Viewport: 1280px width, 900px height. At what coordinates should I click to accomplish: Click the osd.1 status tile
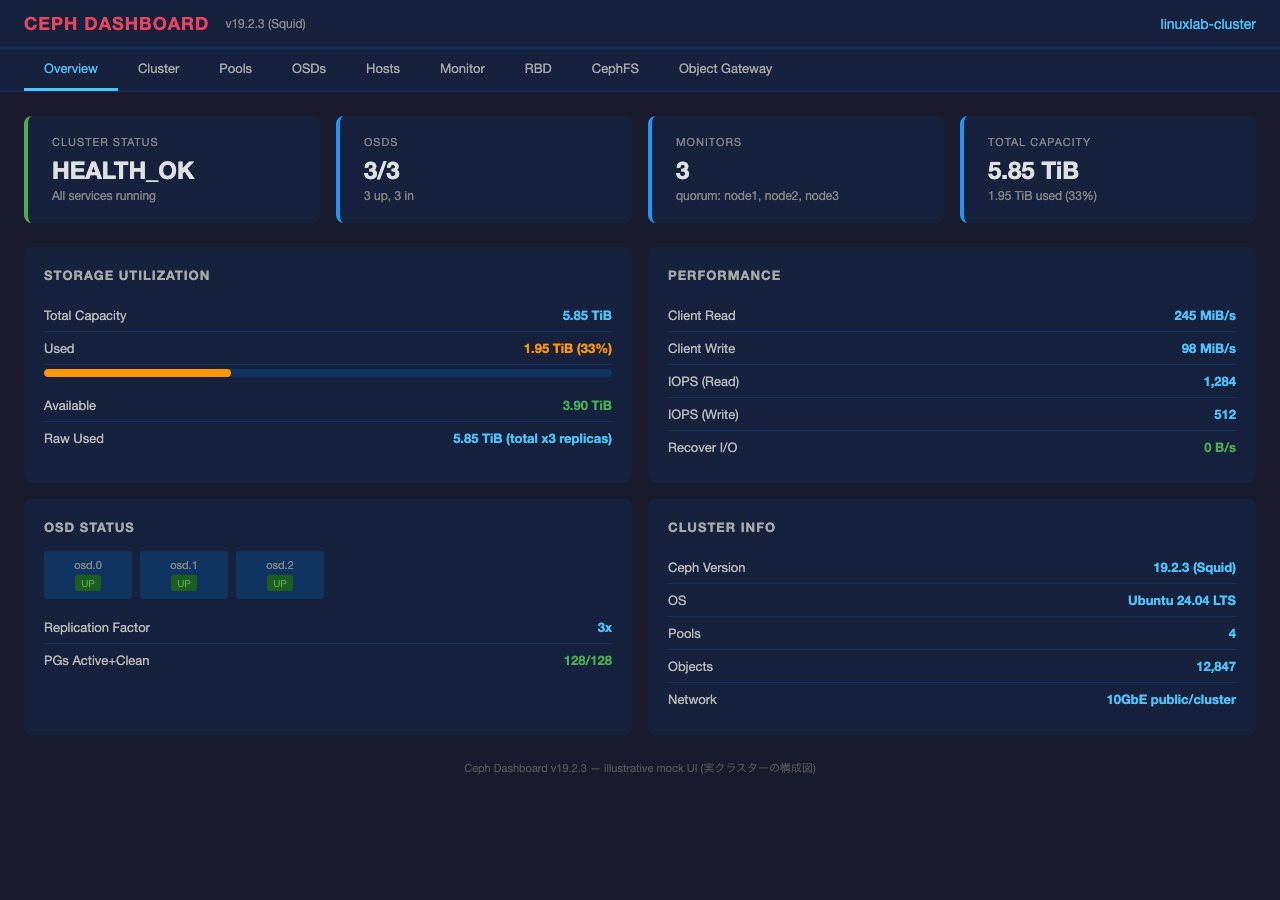click(x=184, y=575)
